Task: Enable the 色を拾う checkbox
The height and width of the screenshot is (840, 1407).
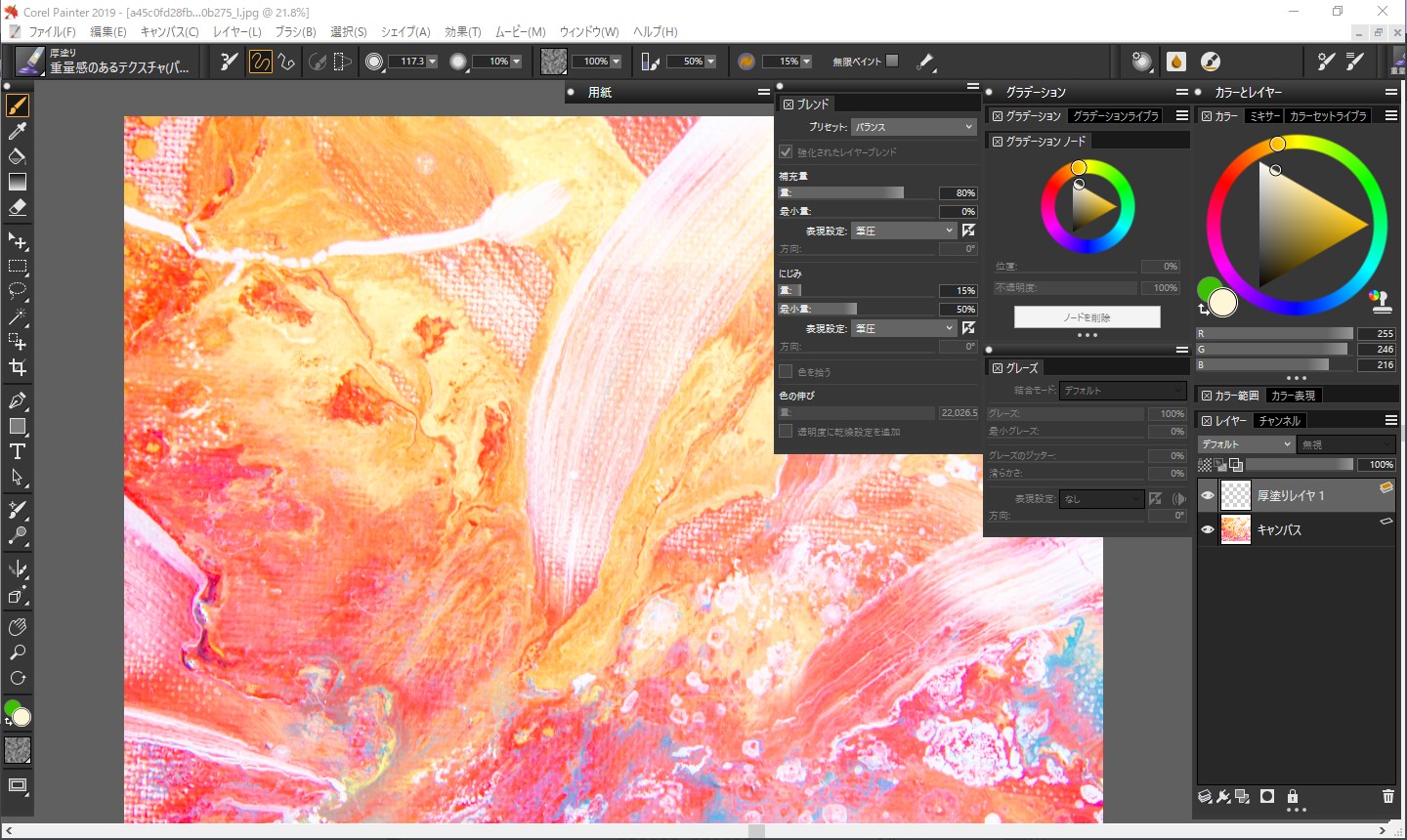Action: [x=786, y=371]
